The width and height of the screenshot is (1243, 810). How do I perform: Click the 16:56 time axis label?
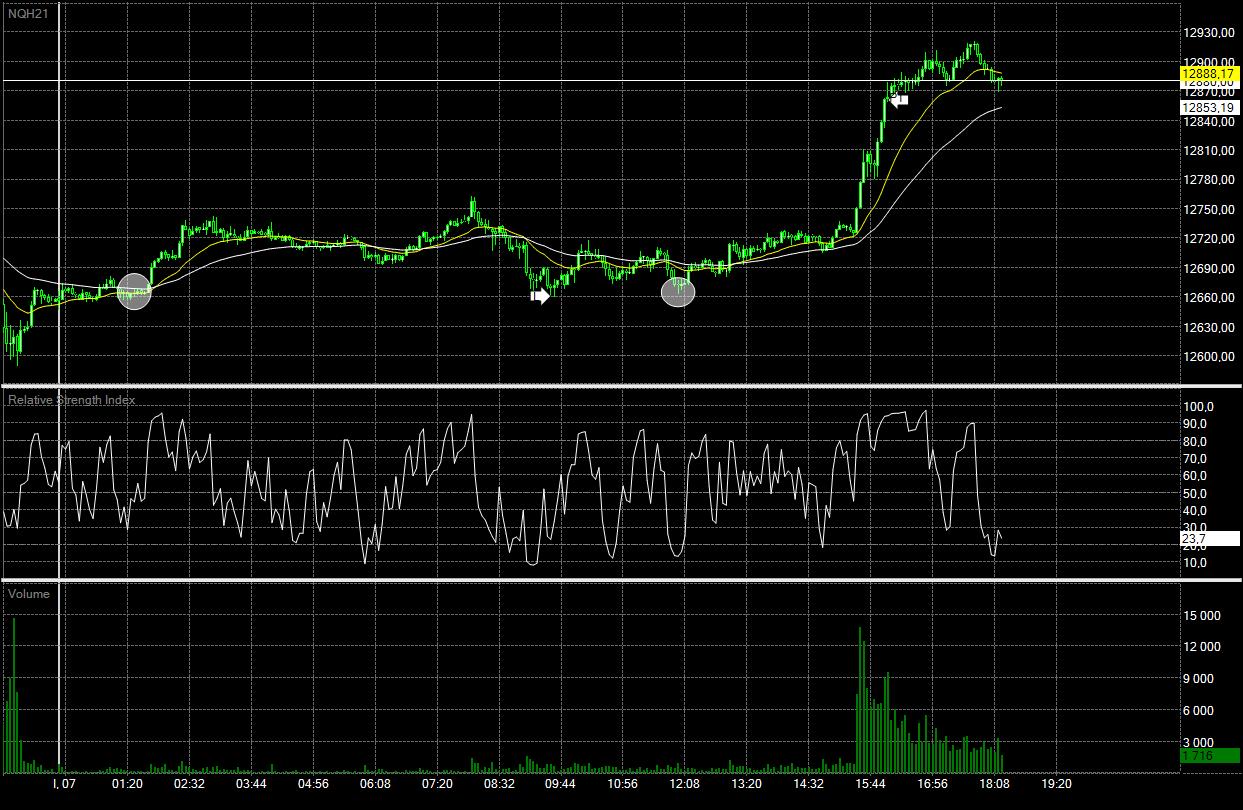tap(933, 785)
